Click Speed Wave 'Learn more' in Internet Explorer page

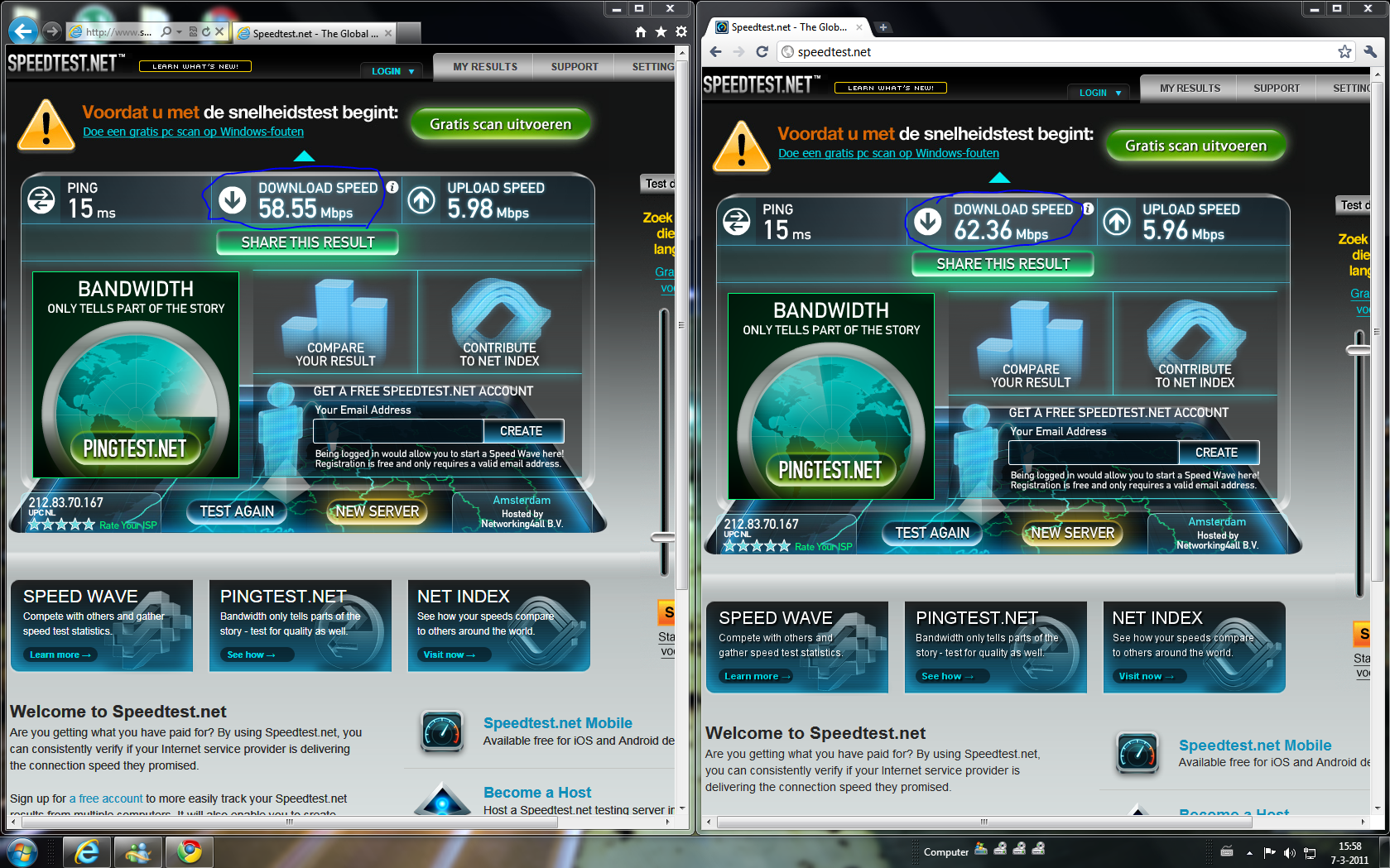pos(60,655)
